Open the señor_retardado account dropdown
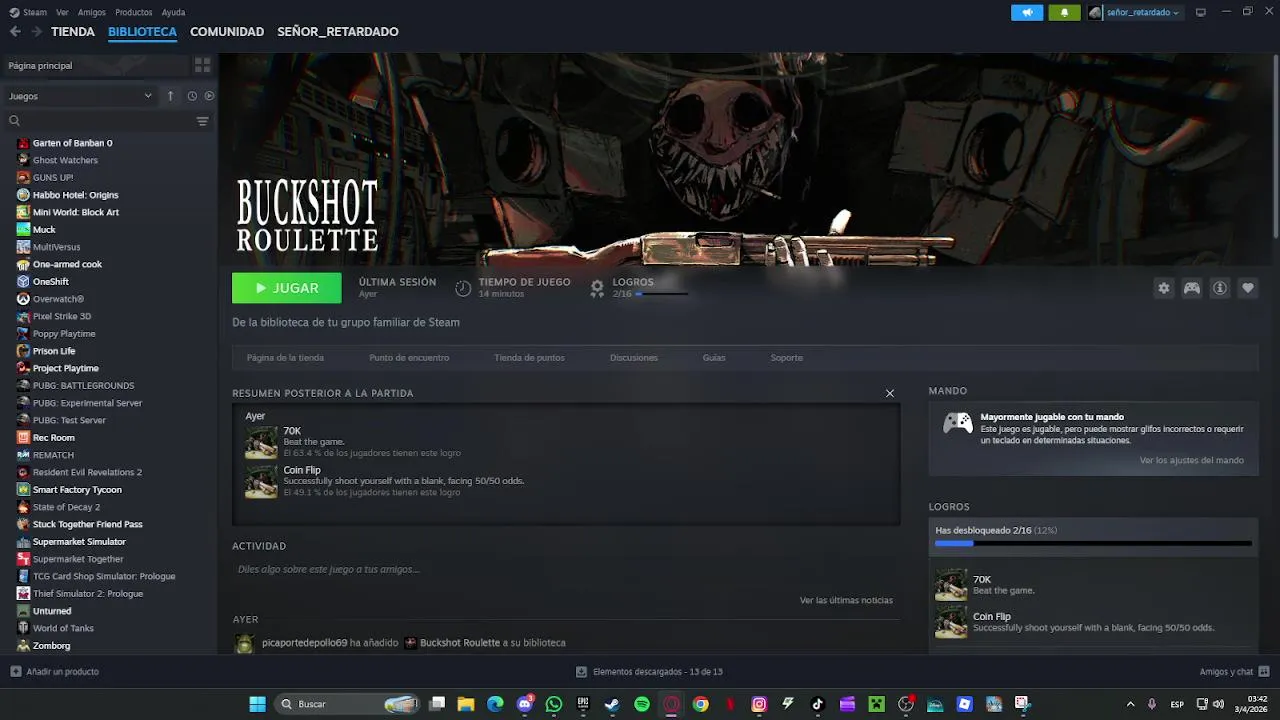Viewport: 1280px width, 720px height. [1135, 12]
